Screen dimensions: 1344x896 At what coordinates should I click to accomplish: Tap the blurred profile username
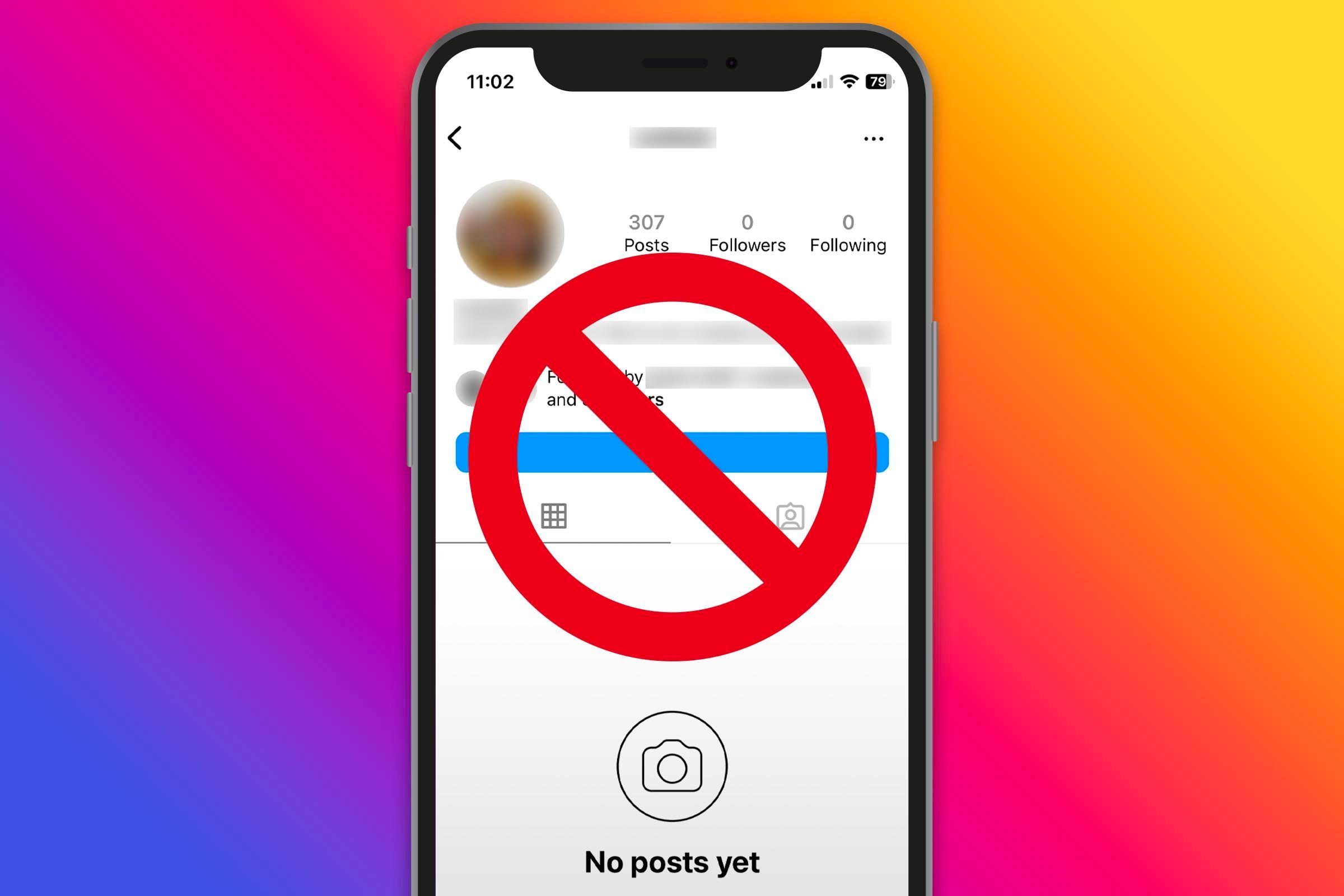pos(672,137)
